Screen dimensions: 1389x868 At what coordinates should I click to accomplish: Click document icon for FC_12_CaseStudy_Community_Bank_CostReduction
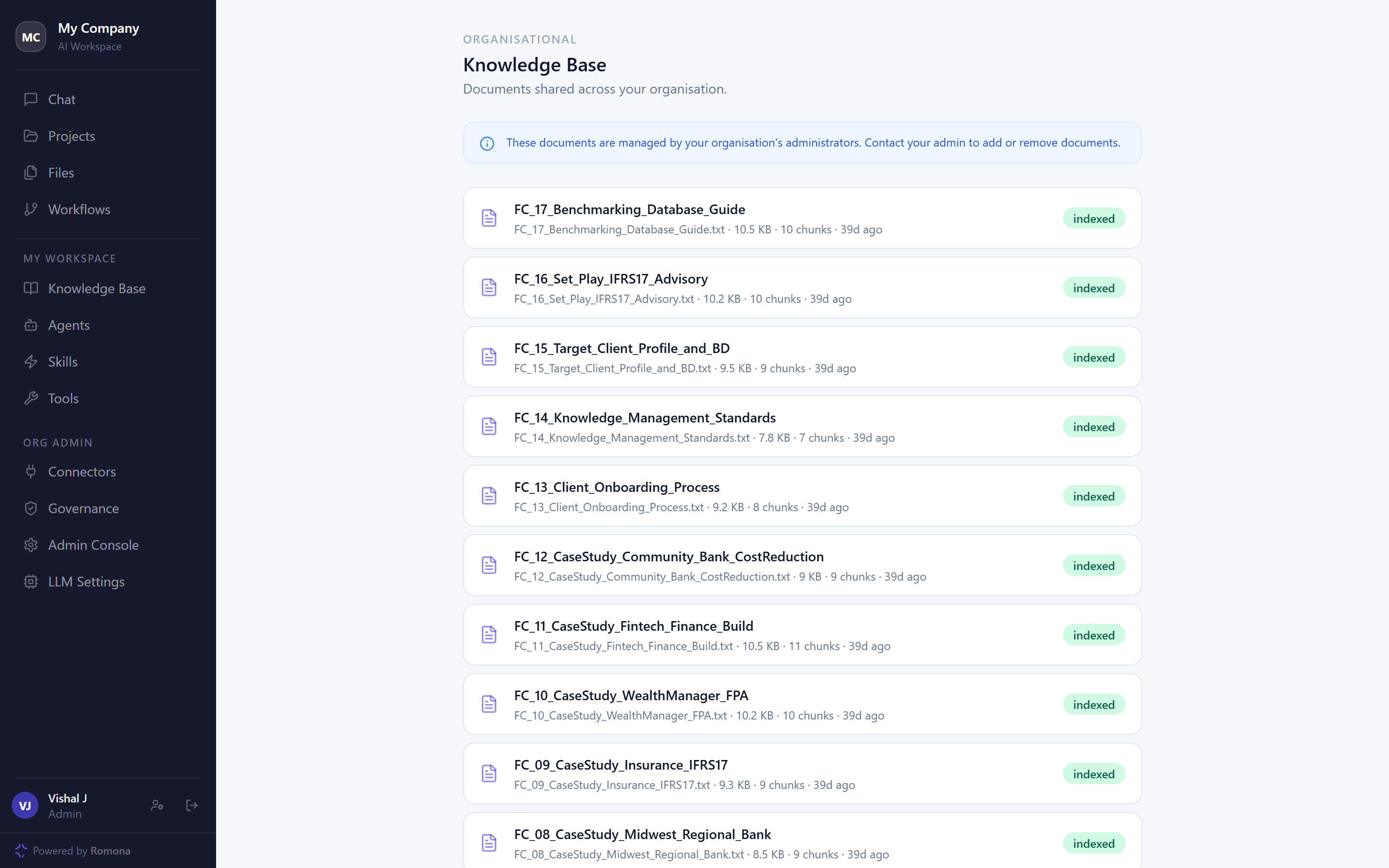point(489,566)
